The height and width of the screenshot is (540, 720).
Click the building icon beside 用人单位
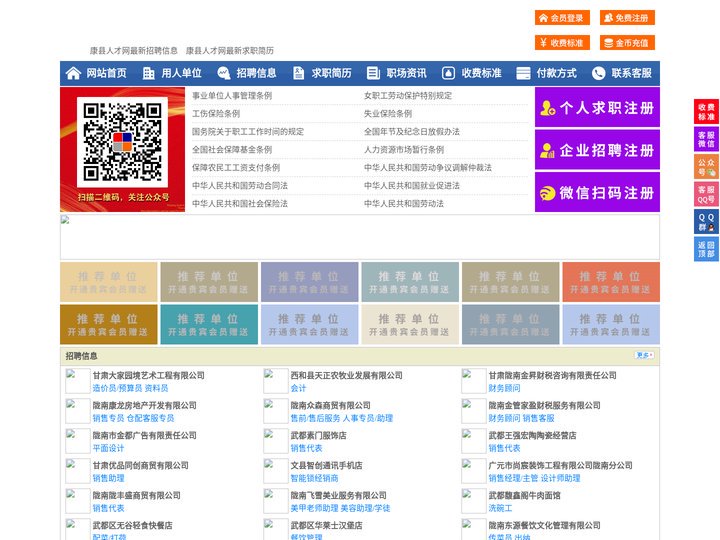[x=148, y=73]
